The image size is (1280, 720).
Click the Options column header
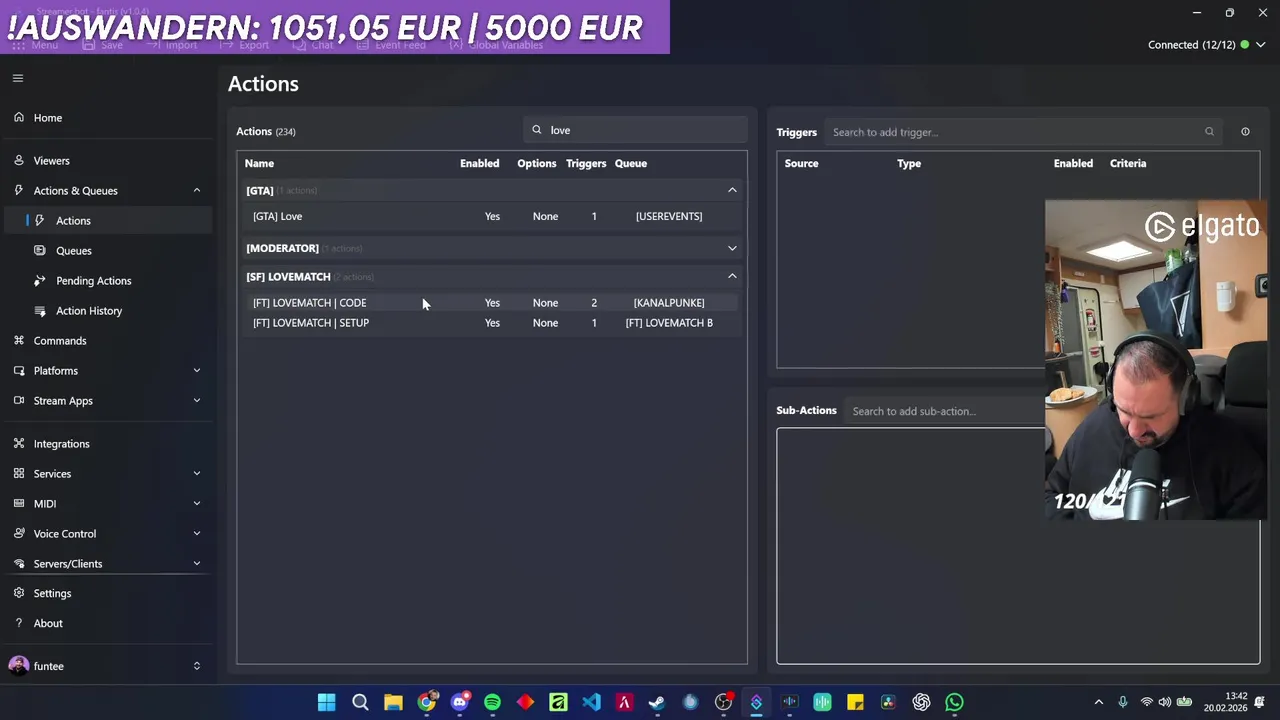[537, 163]
